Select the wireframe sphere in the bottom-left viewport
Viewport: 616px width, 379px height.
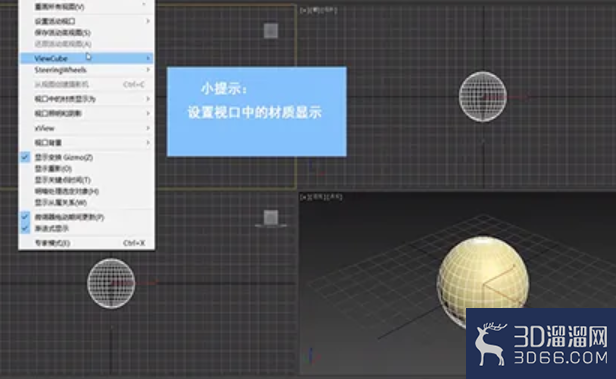111,283
